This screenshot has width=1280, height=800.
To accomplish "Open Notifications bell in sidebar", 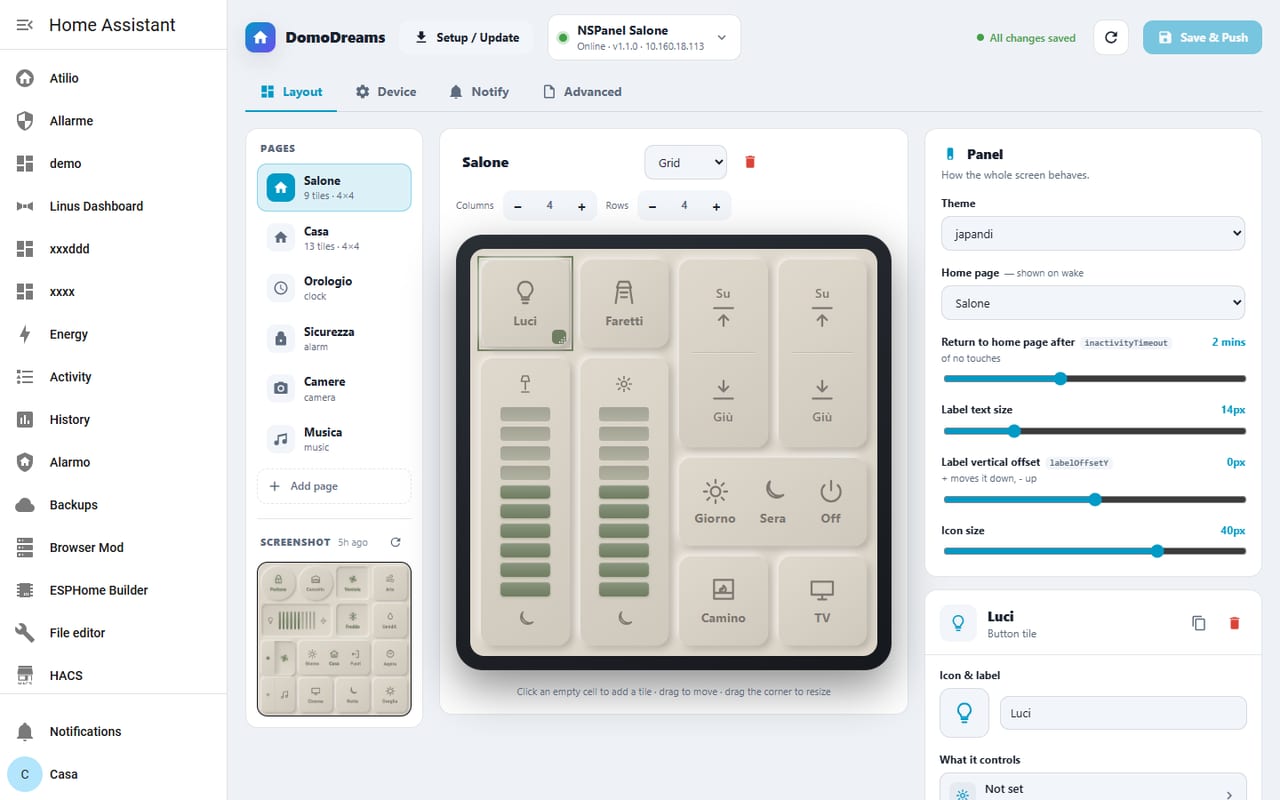I will tap(113, 732).
